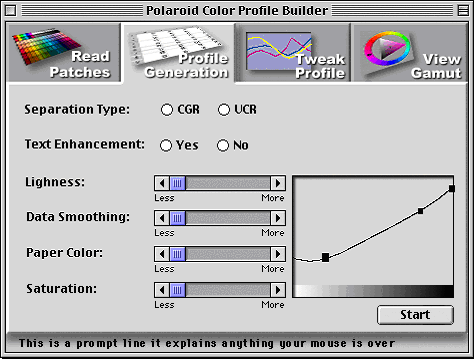Viewport: 474px width, 360px height.
Task: Click the Paper Color left arrow
Action: tap(162, 254)
